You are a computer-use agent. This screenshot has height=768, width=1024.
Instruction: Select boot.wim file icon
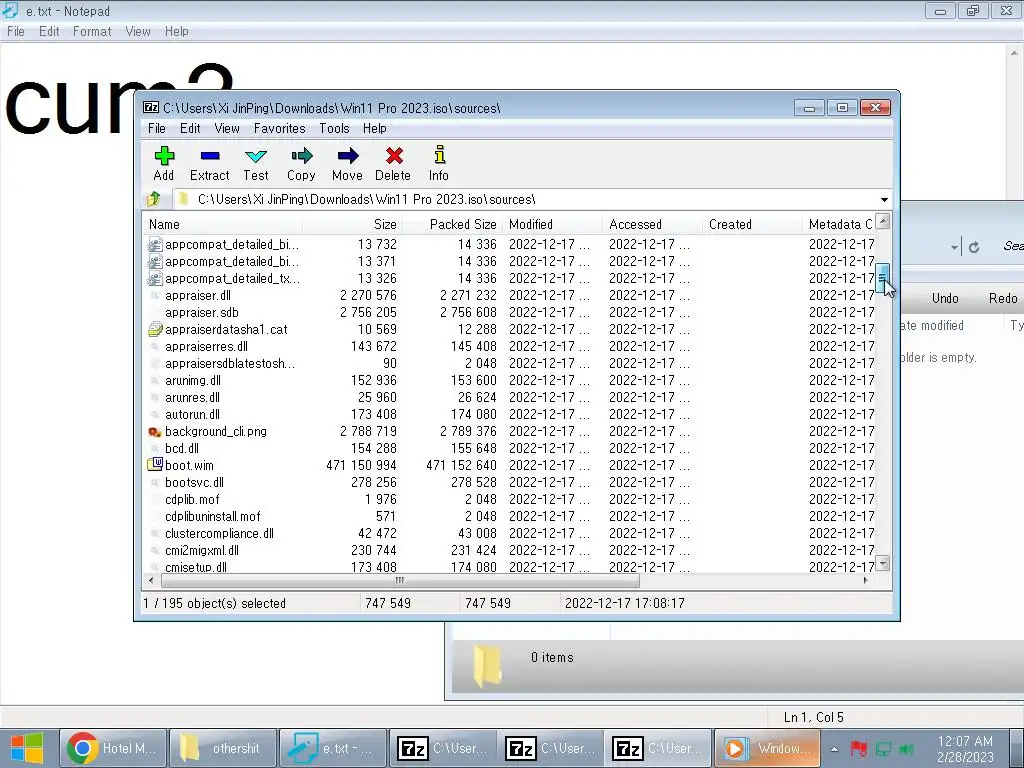coord(155,465)
